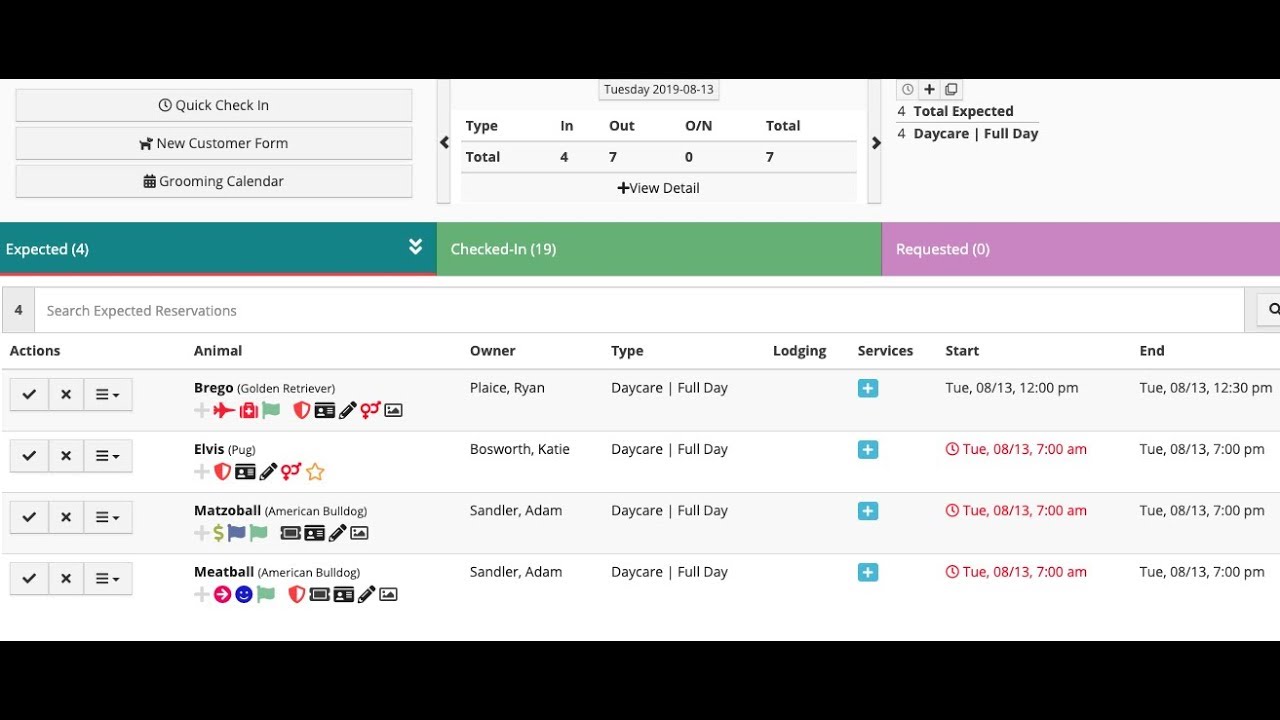Screen dimensions: 1280x720
Task: Click the Search Expected Reservations field
Action: [639, 310]
